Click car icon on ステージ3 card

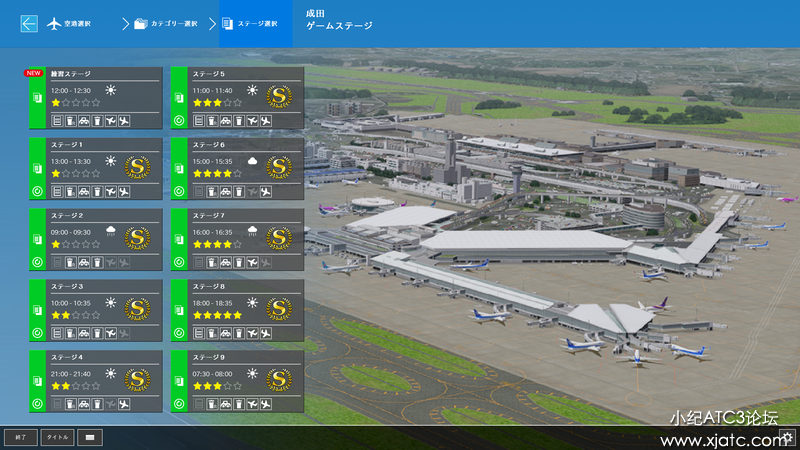click(x=84, y=334)
